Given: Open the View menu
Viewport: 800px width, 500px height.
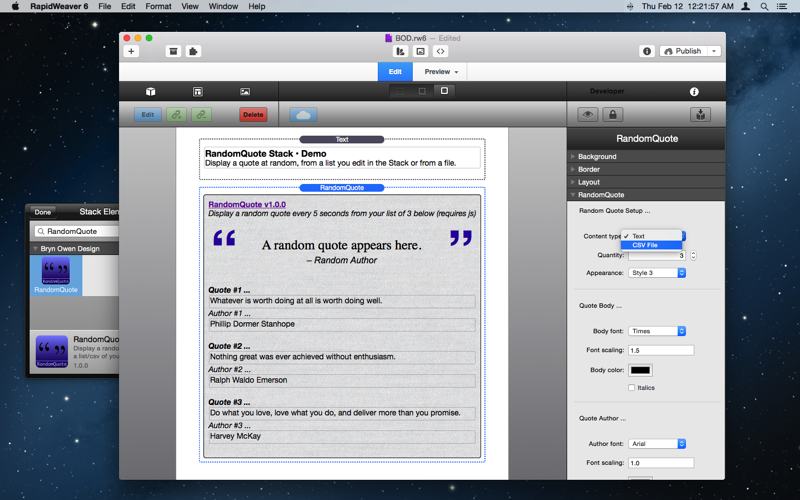Looking at the screenshot, I should (x=190, y=6).
